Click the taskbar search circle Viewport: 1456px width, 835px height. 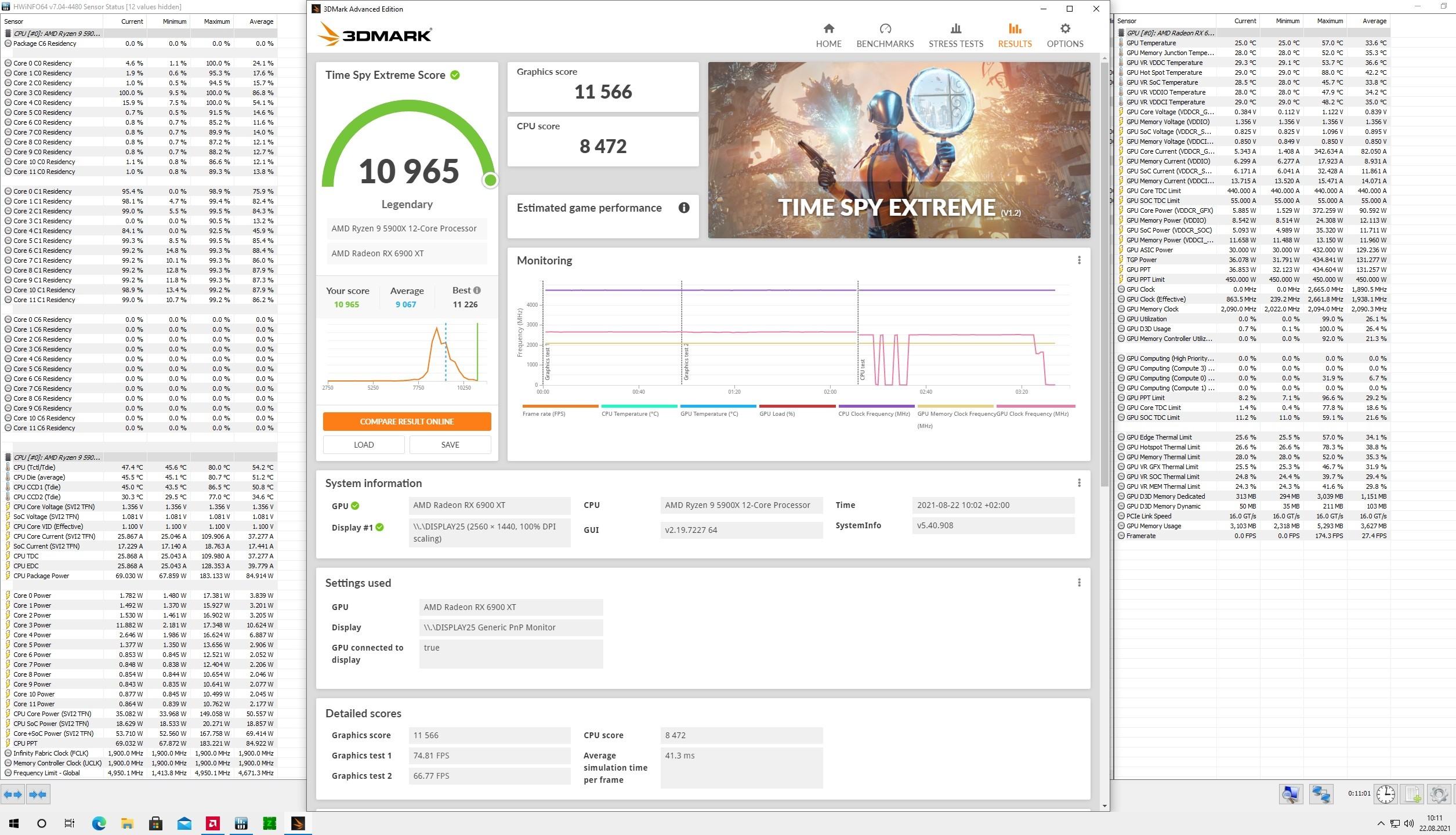(x=42, y=823)
